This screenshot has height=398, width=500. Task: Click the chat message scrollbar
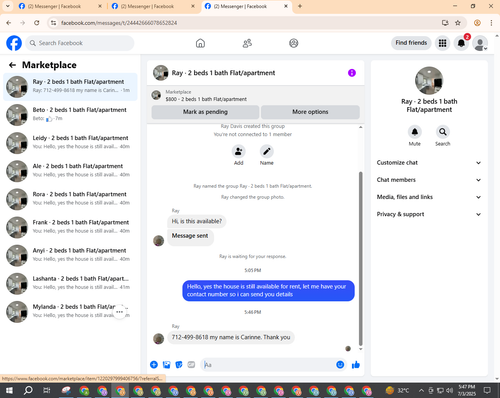point(360,258)
